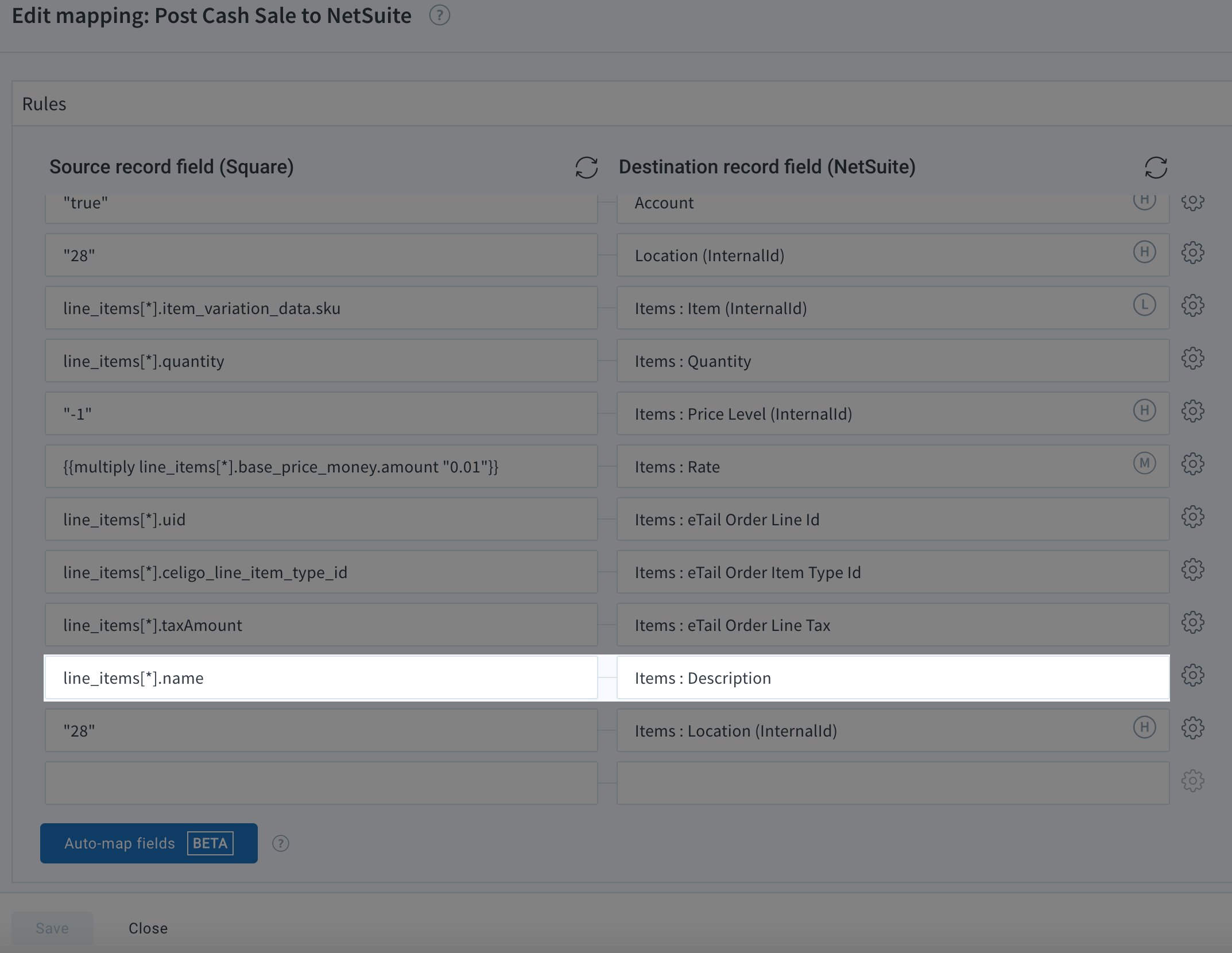Edit destination Account field

[893, 209]
